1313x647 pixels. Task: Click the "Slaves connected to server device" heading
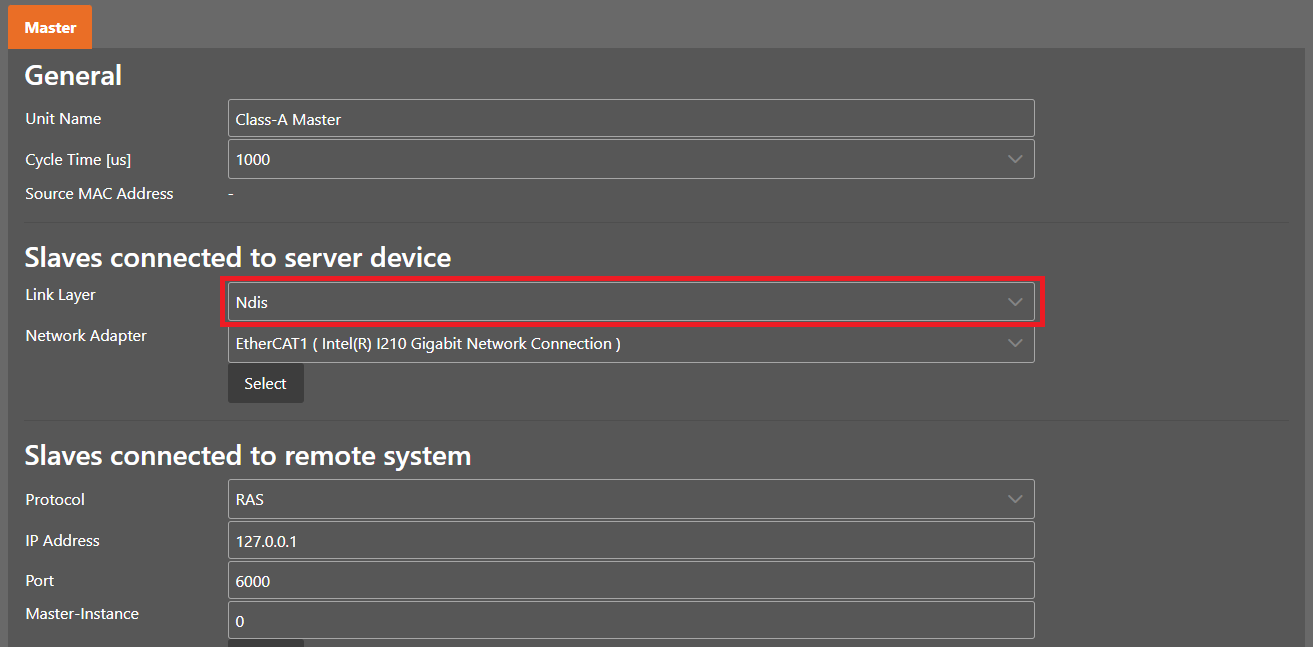237,257
